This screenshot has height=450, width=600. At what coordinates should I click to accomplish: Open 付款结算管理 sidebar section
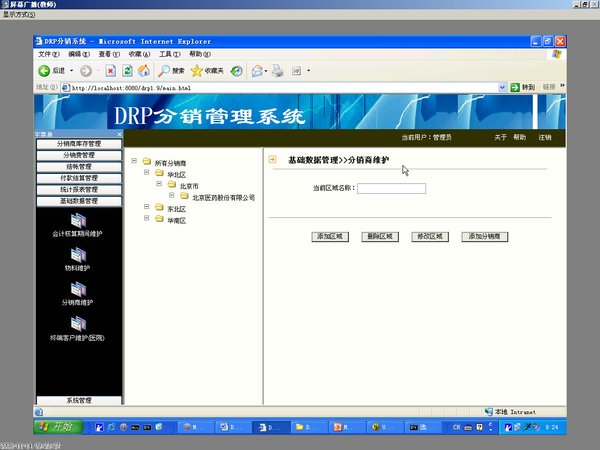[x=79, y=178]
